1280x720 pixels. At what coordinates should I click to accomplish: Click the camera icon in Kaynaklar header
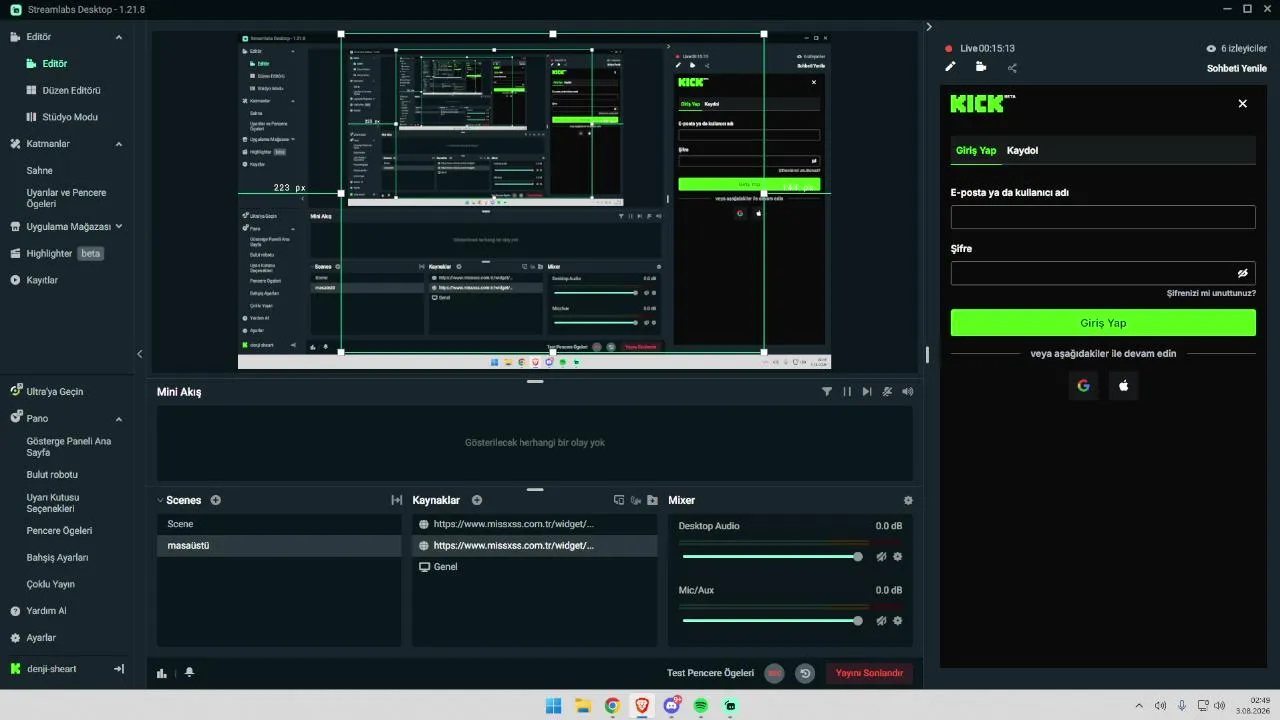(635, 500)
